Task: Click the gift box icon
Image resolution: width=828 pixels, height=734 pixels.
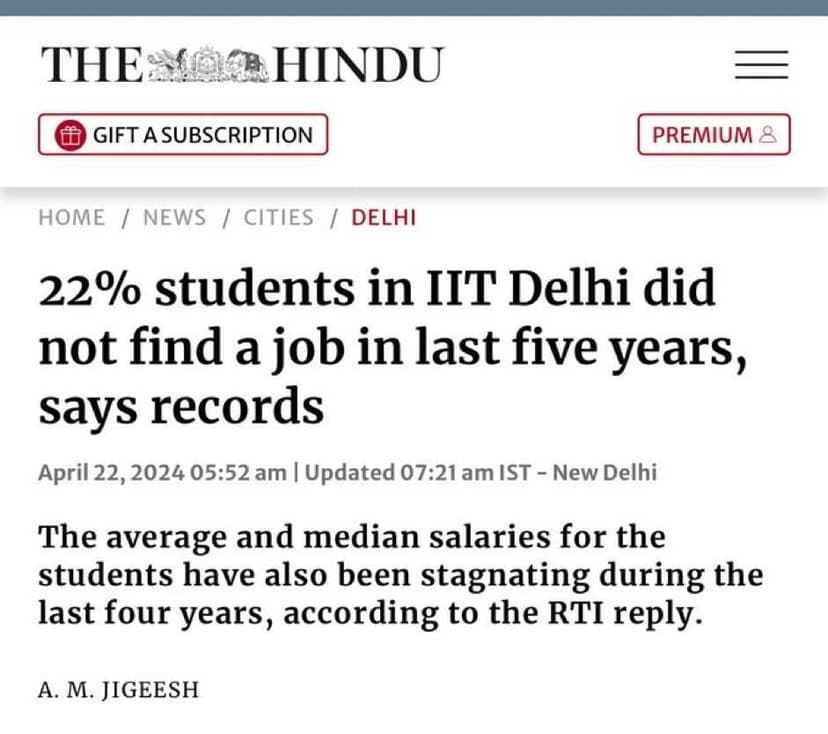Action: click(69, 135)
